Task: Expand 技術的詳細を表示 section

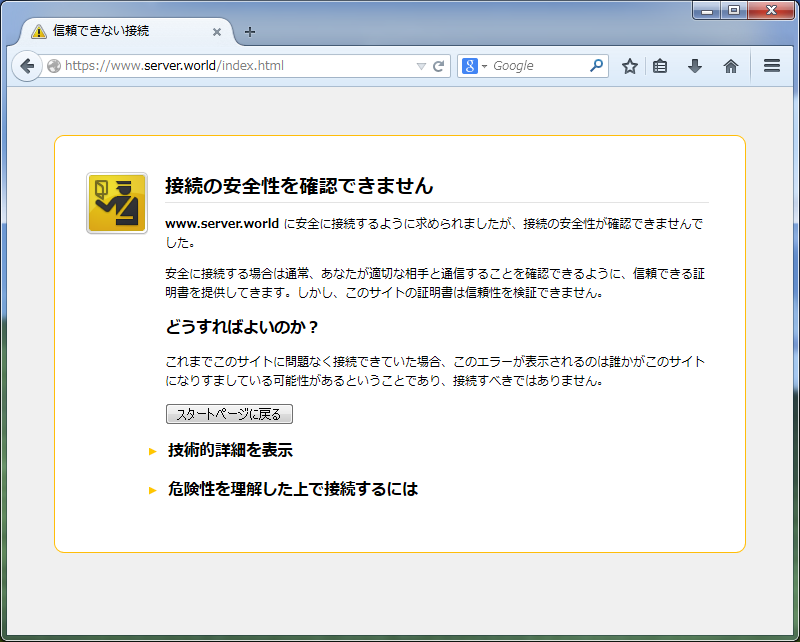Action: [230, 450]
